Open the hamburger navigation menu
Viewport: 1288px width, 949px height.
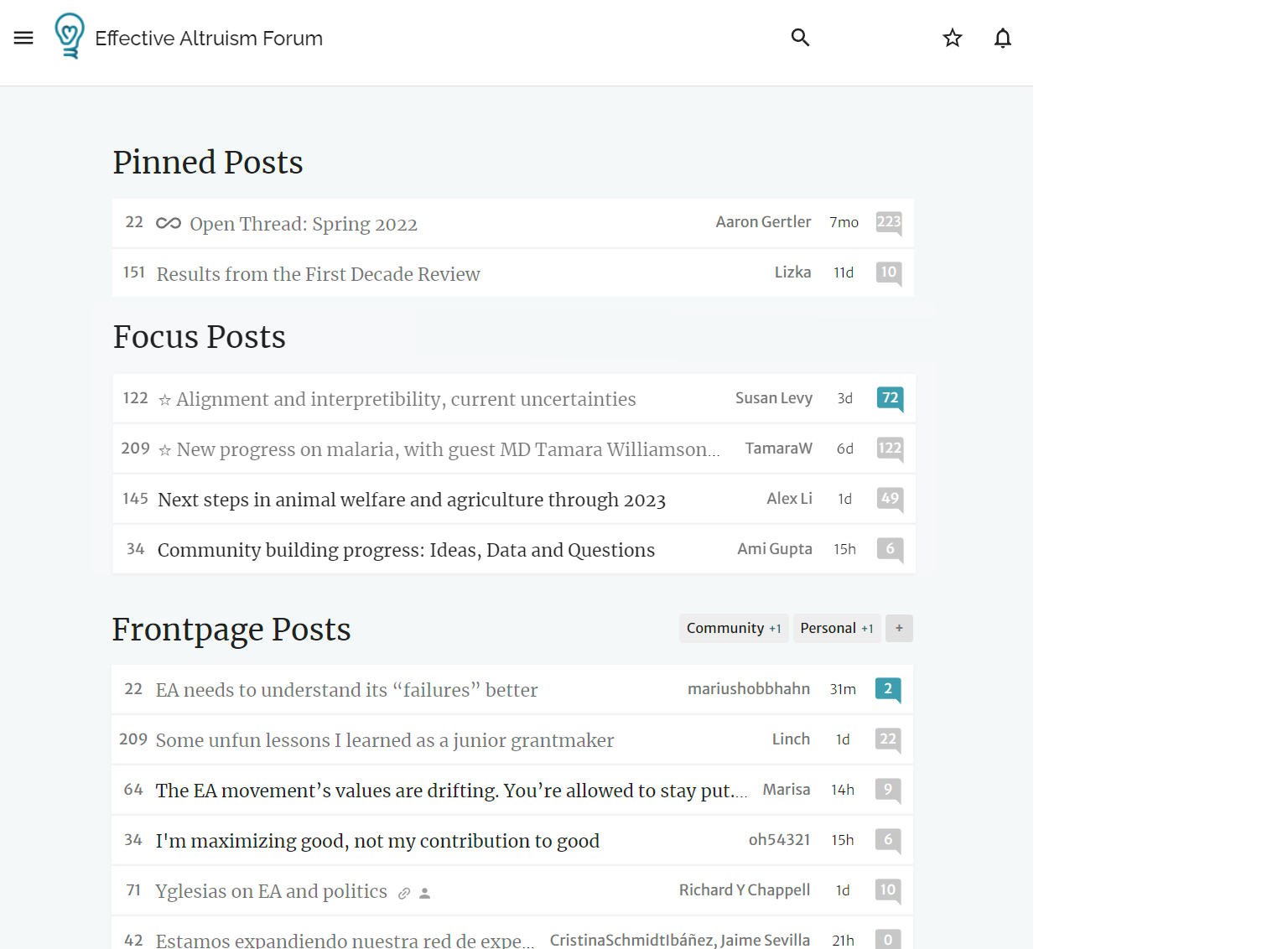click(23, 38)
